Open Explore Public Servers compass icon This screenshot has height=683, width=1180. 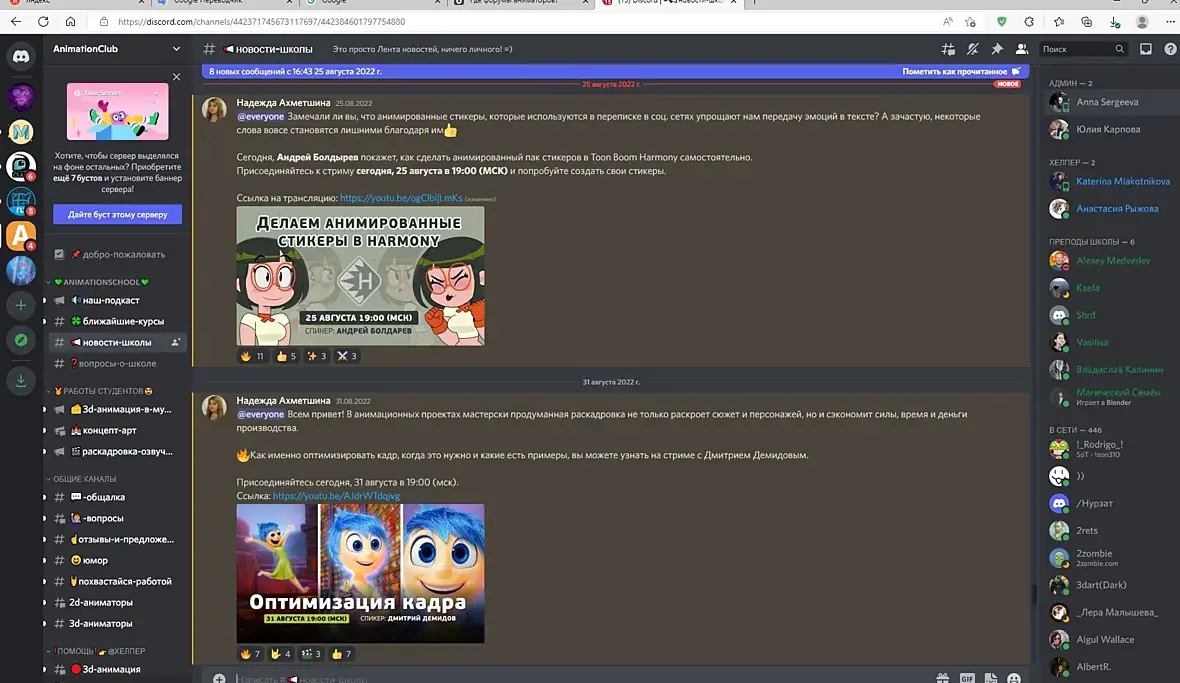coord(21,340)
